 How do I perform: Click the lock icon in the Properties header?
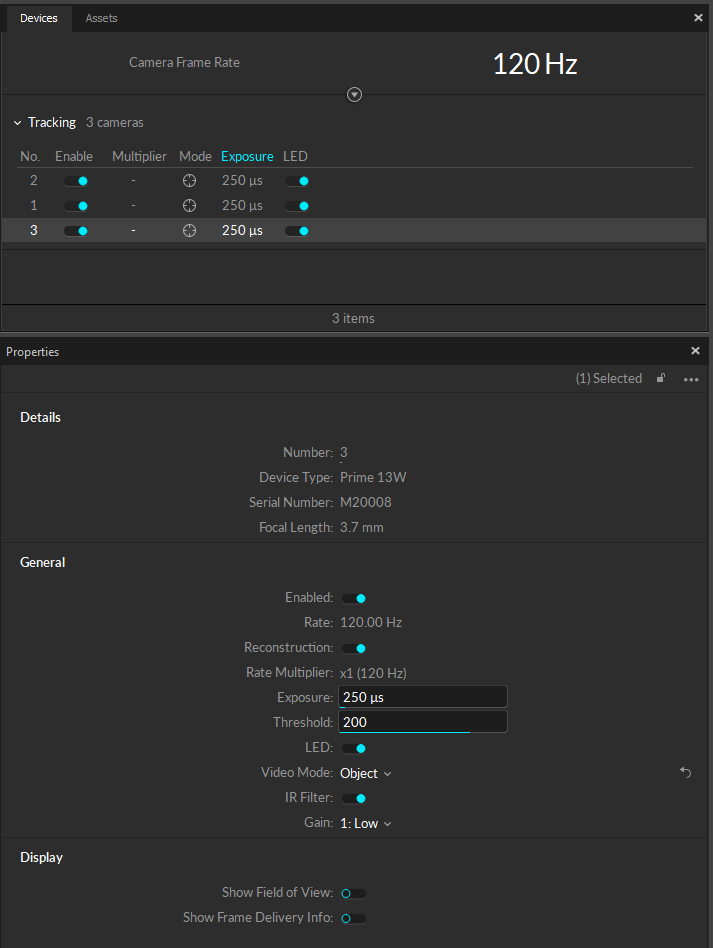661,378
